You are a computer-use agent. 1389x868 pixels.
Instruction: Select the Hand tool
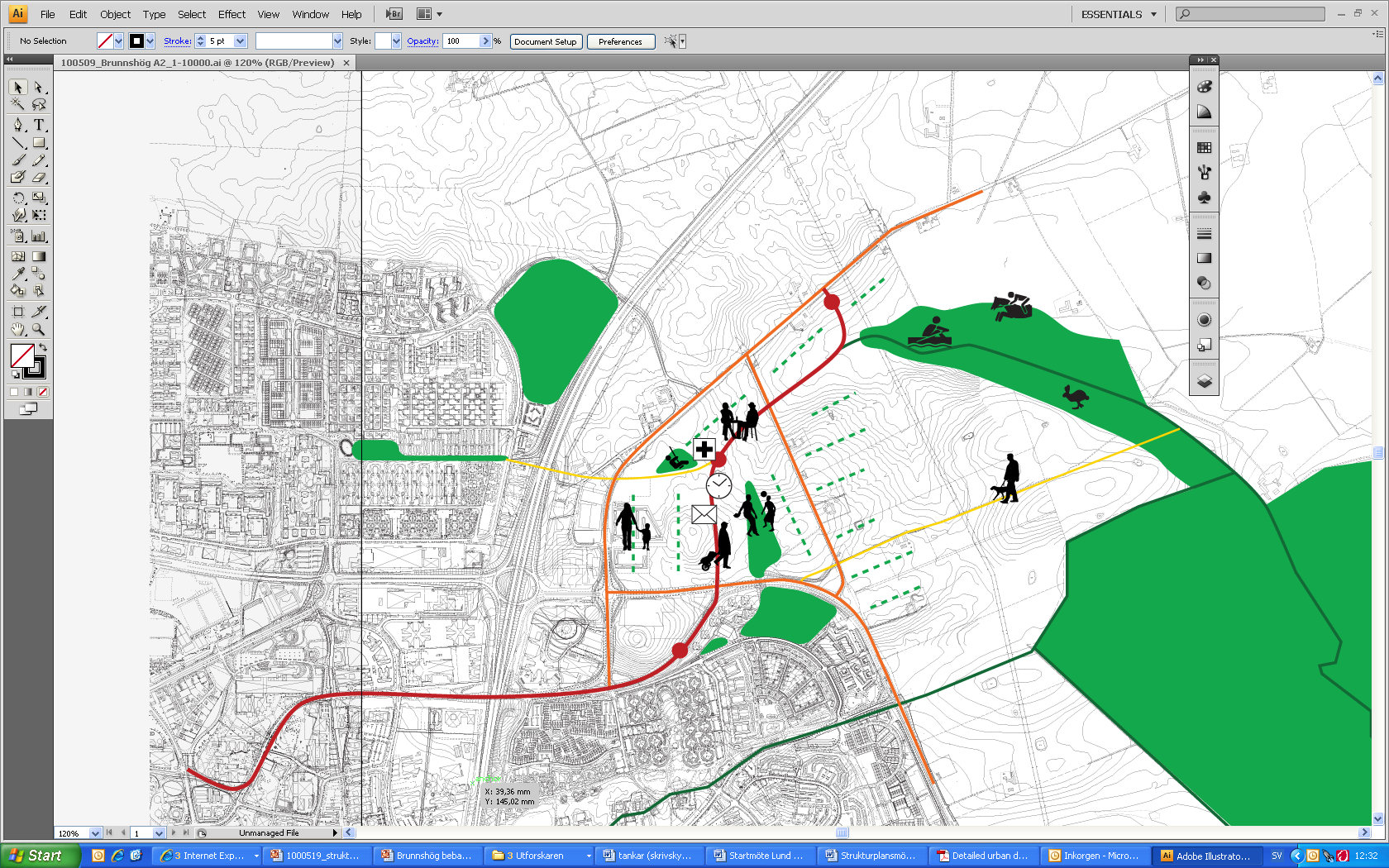pos(18,329)
